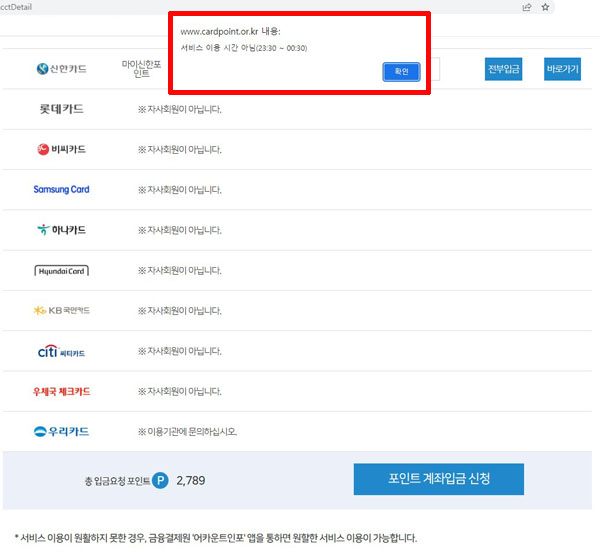Click the Hana Card logo
Screen dimensions: 600x555
tap(62, 230)
